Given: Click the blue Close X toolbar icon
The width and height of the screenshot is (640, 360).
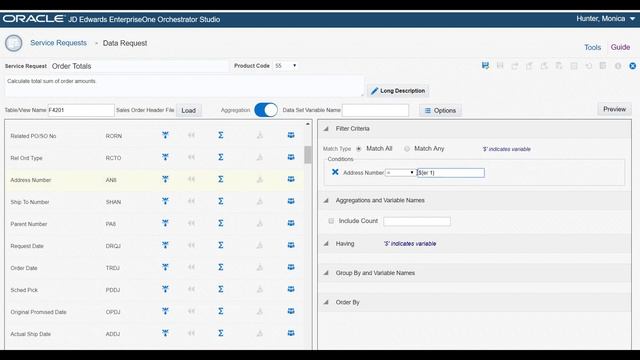Looking at the screenshot, I should click(x=632, y=66).
